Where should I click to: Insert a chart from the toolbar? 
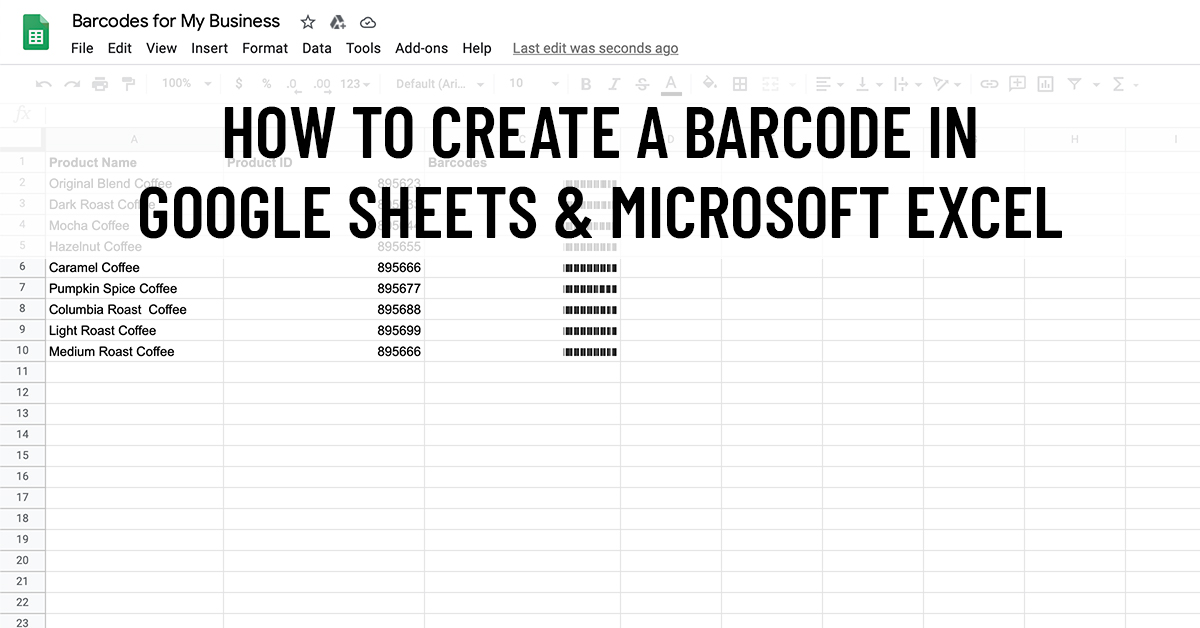1044,84
